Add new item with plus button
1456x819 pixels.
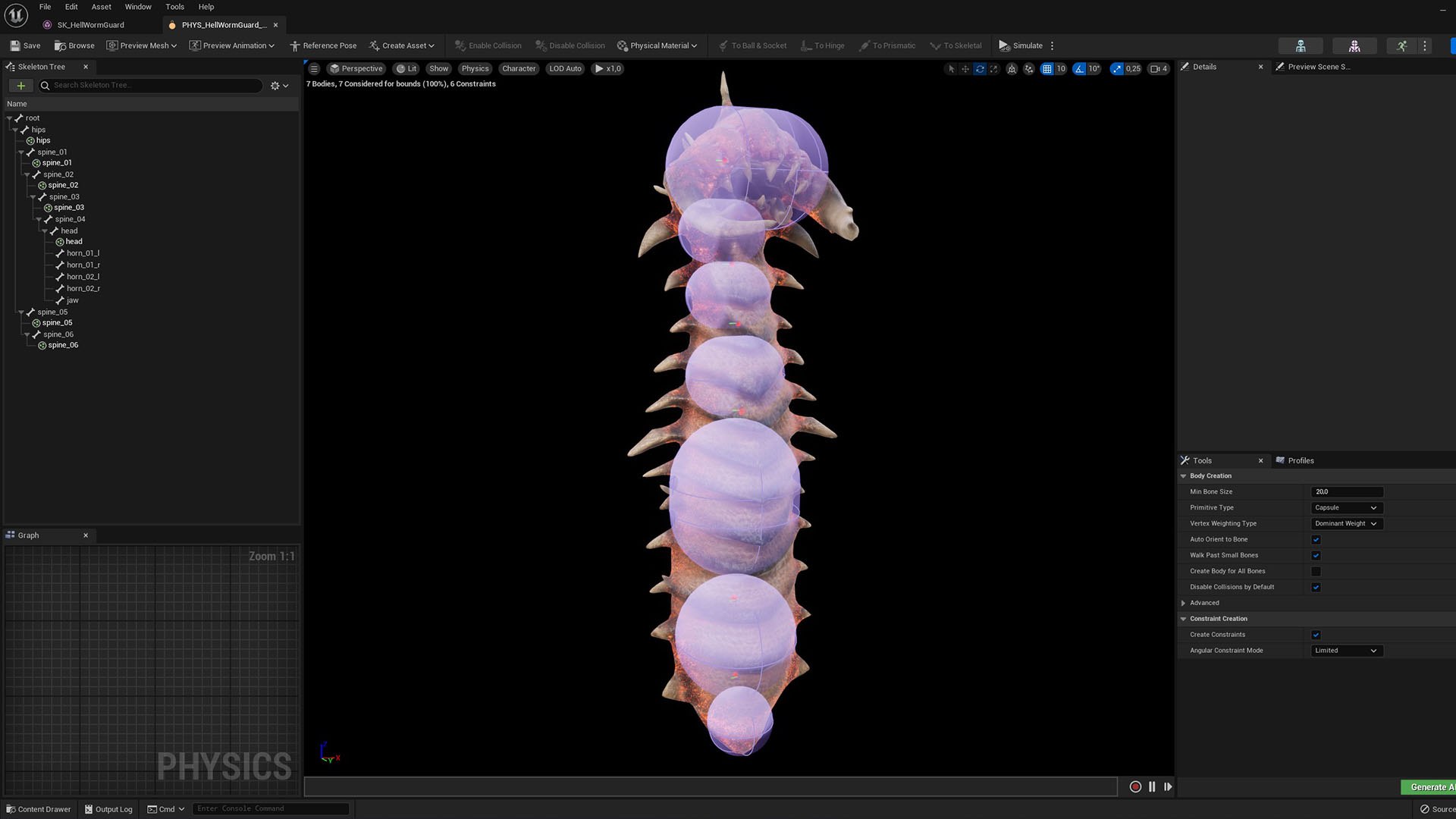pyautogui.click(x=20, y=86)
